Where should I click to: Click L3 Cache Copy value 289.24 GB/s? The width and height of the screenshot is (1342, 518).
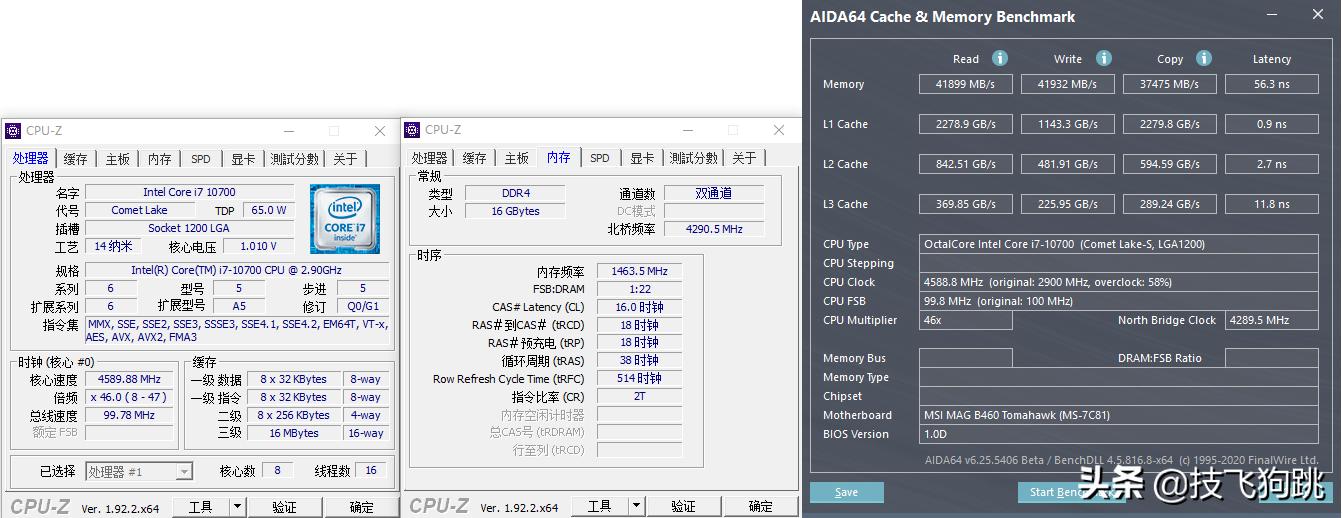[x=1170, y=204]
